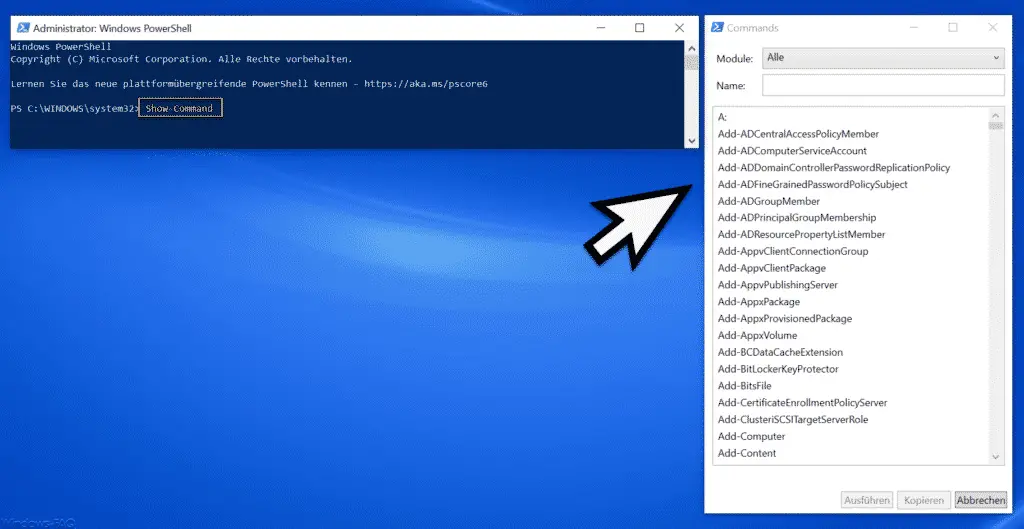Select Add-ADDomainControllerPasswordReplicationPolicy entry
The width and height of the screenshot is (1024, 529).
coord(834,168)
